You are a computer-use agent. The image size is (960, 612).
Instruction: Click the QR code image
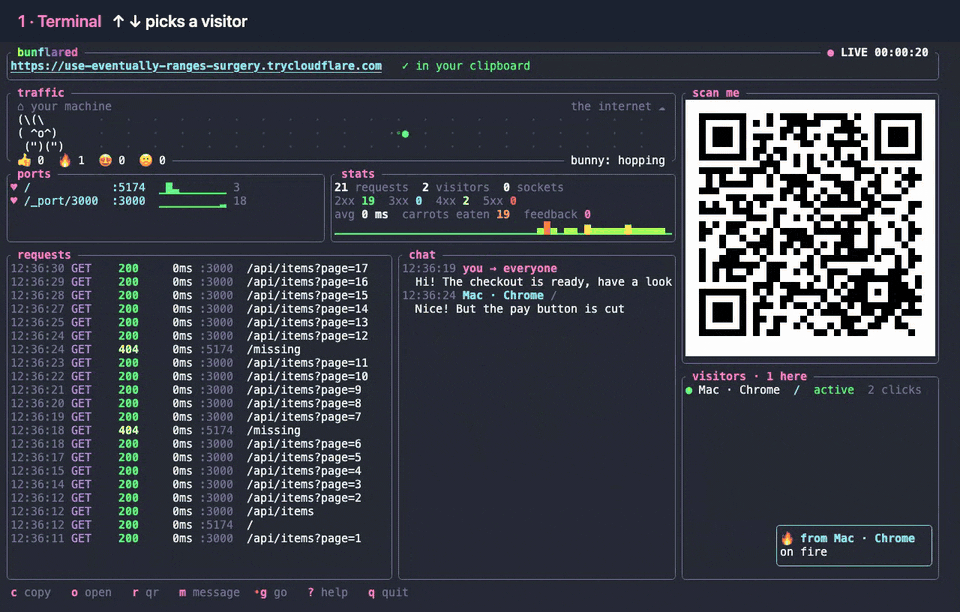[x=810, y=227]
